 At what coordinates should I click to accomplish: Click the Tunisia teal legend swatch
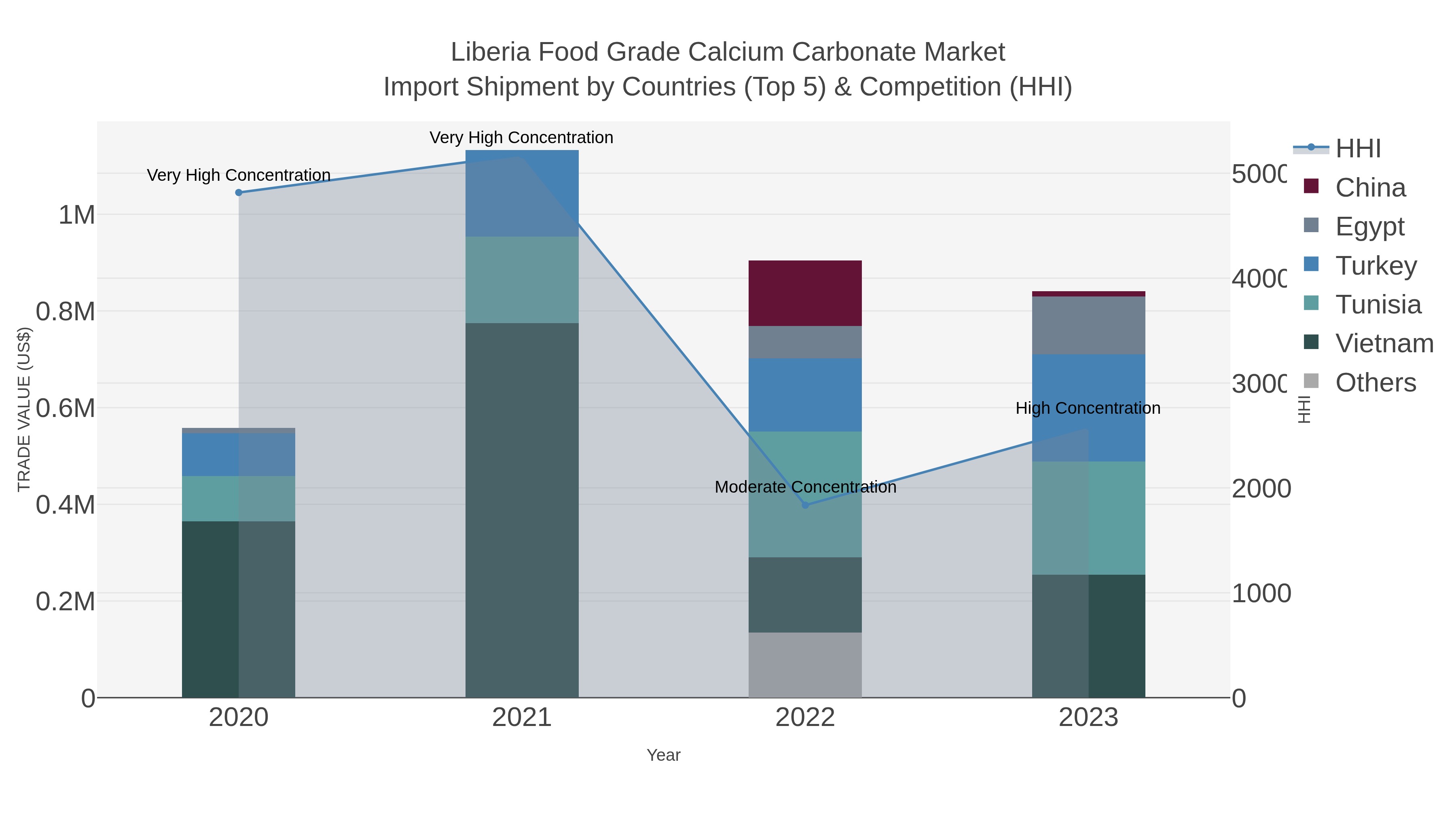tap(1311, 303)
